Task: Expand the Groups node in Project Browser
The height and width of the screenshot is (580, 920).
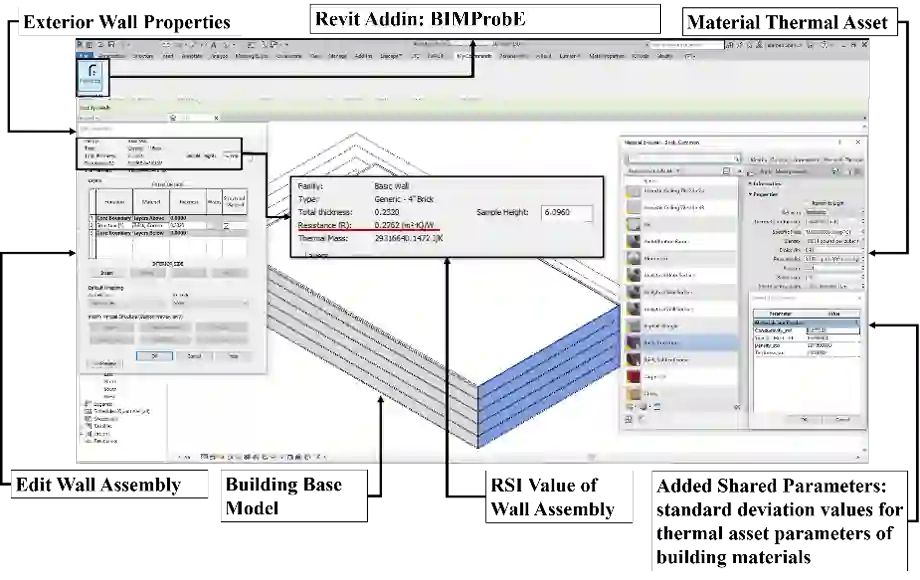Action: (83, 434)
